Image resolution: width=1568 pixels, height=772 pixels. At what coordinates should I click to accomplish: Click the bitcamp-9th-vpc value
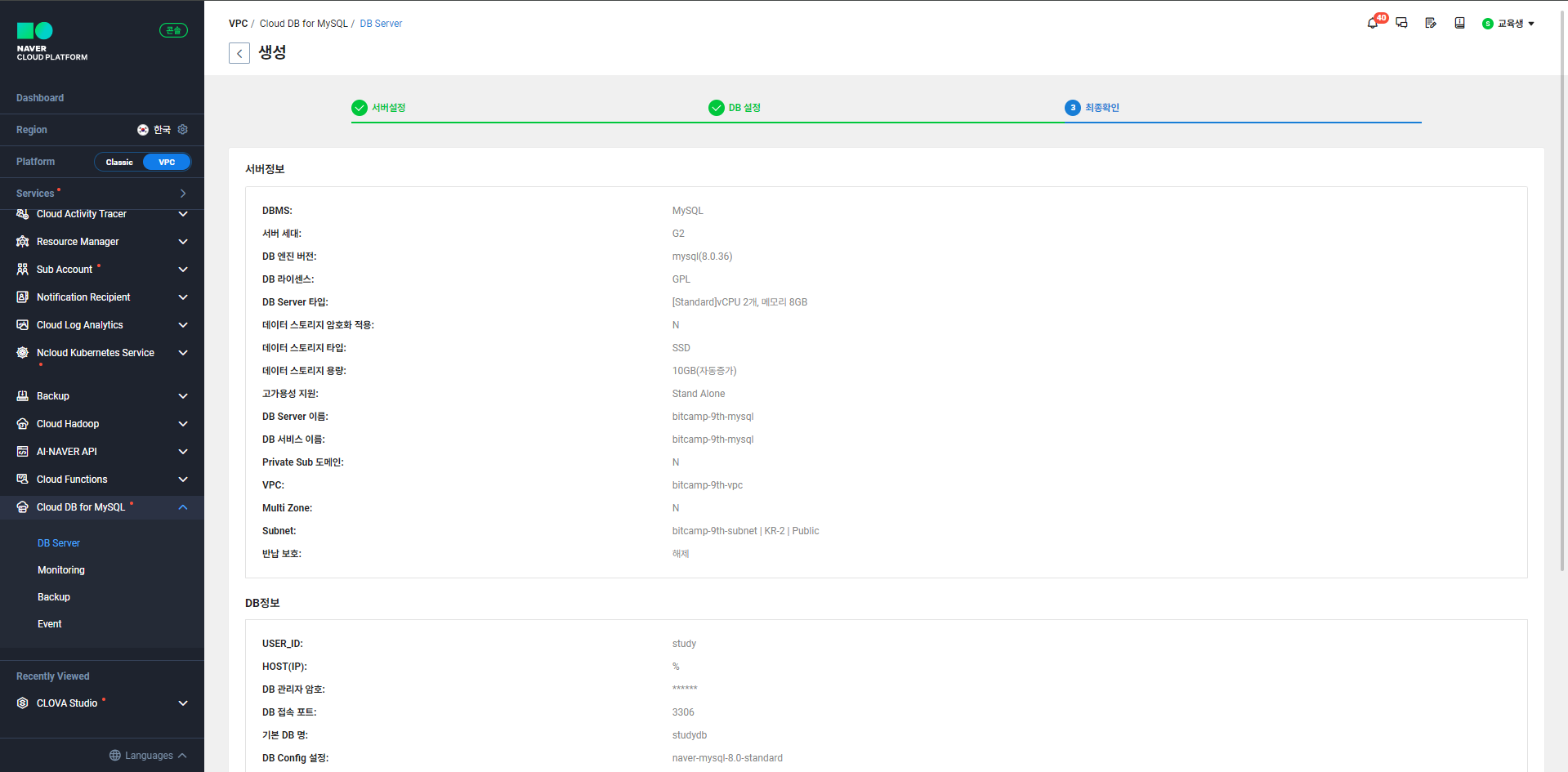click(x=708, y=485)
